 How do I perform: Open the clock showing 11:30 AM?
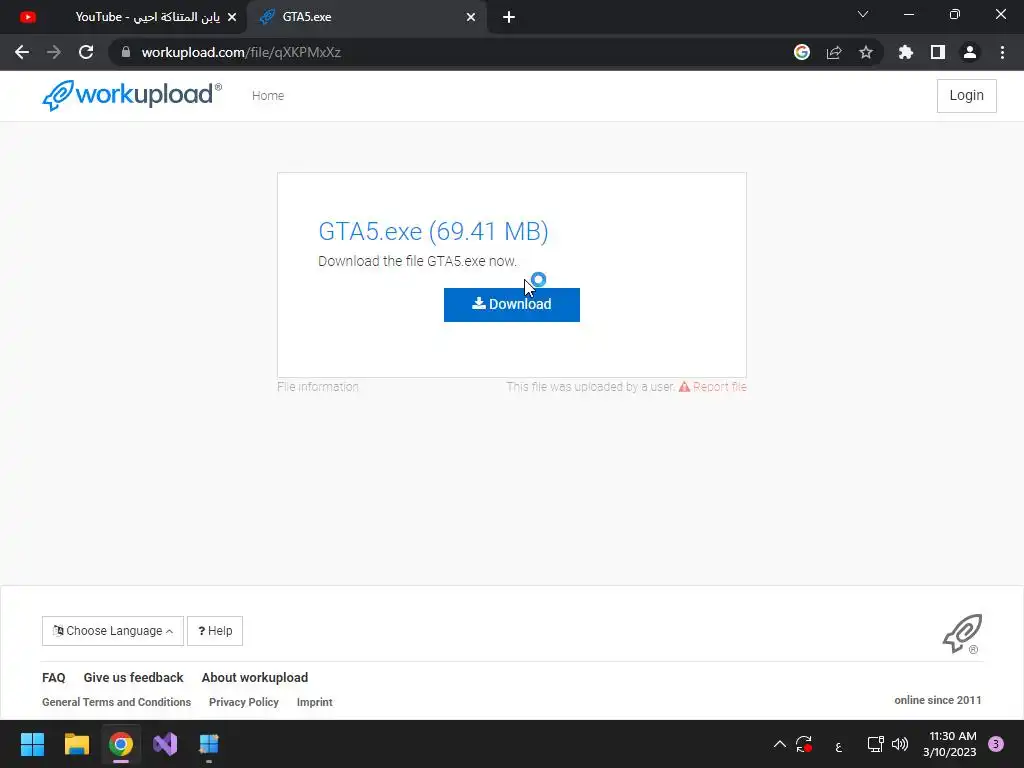[x=950, y=744]
